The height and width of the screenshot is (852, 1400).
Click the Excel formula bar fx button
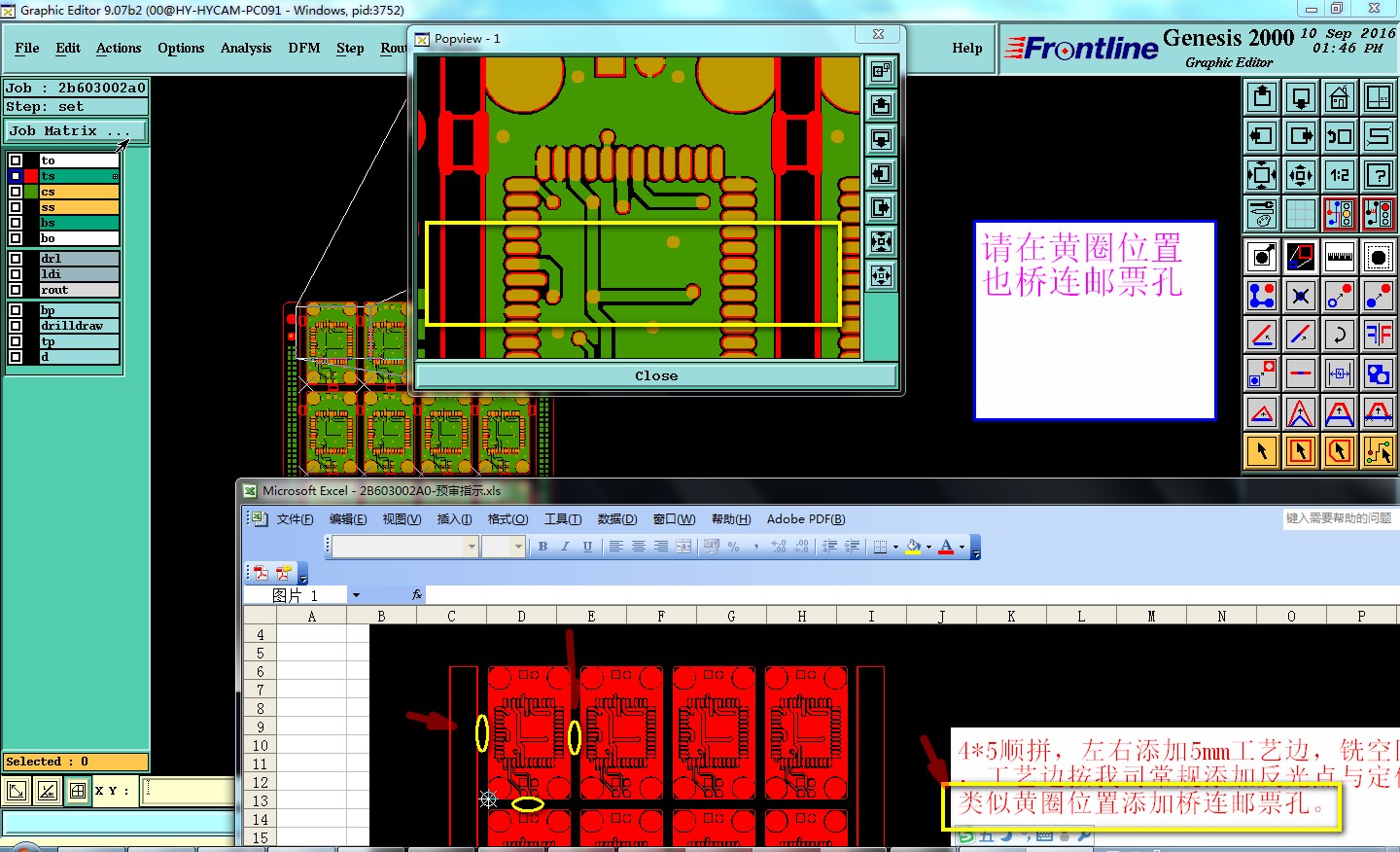click(416, 595)
